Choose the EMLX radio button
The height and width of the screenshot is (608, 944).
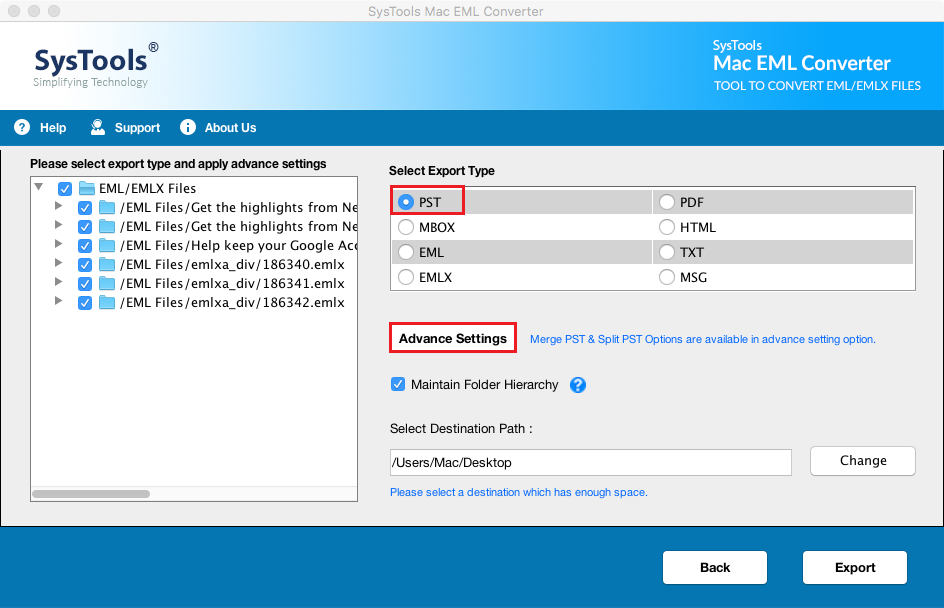pos(406,278)
